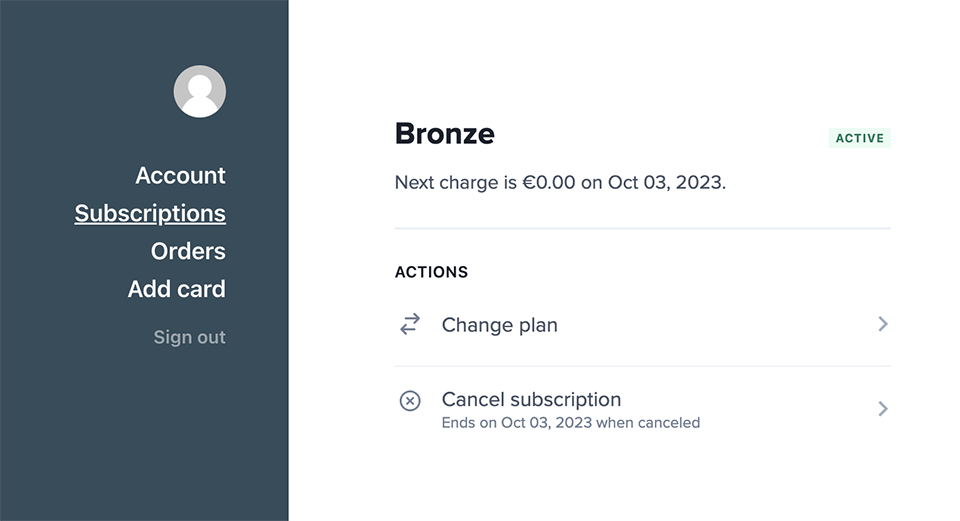The width and height of the screenshot is (960, 521).
Task: Click the 'Ends on Oct 03, 2023' subtitle
Action: tap(570, 423)
